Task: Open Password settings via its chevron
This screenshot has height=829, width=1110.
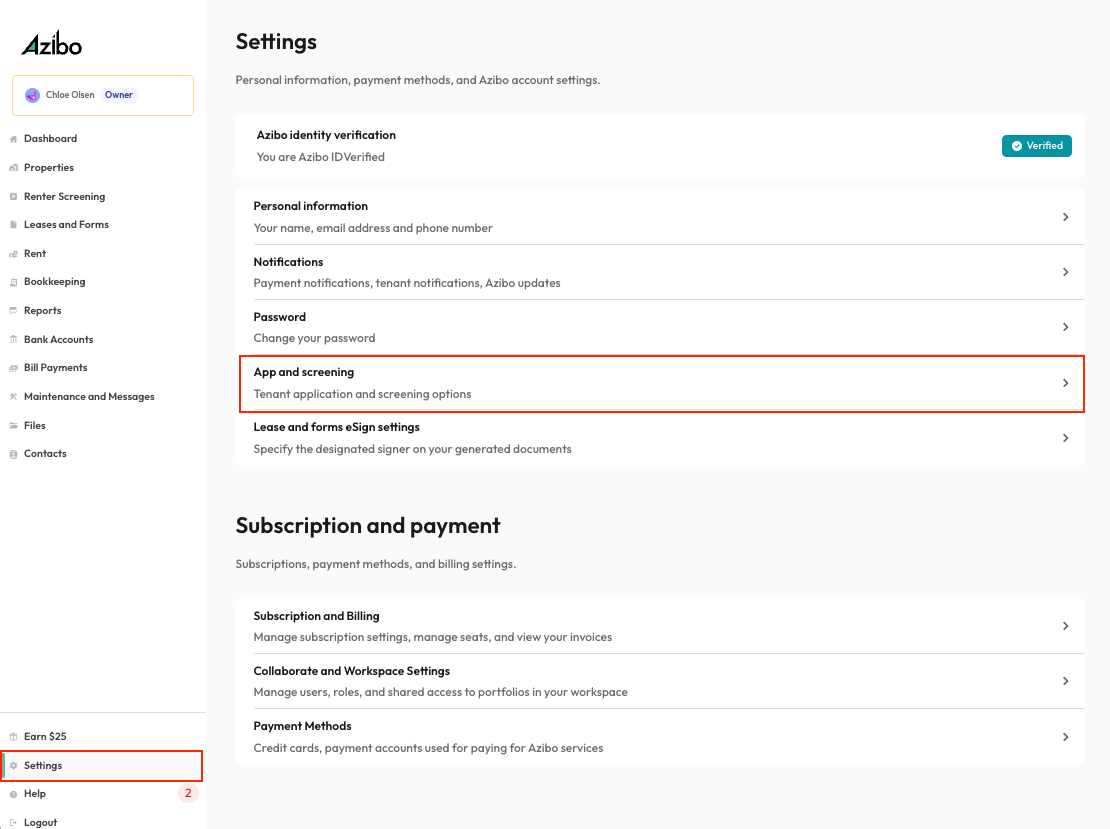Action: (x=1065, y=327)
